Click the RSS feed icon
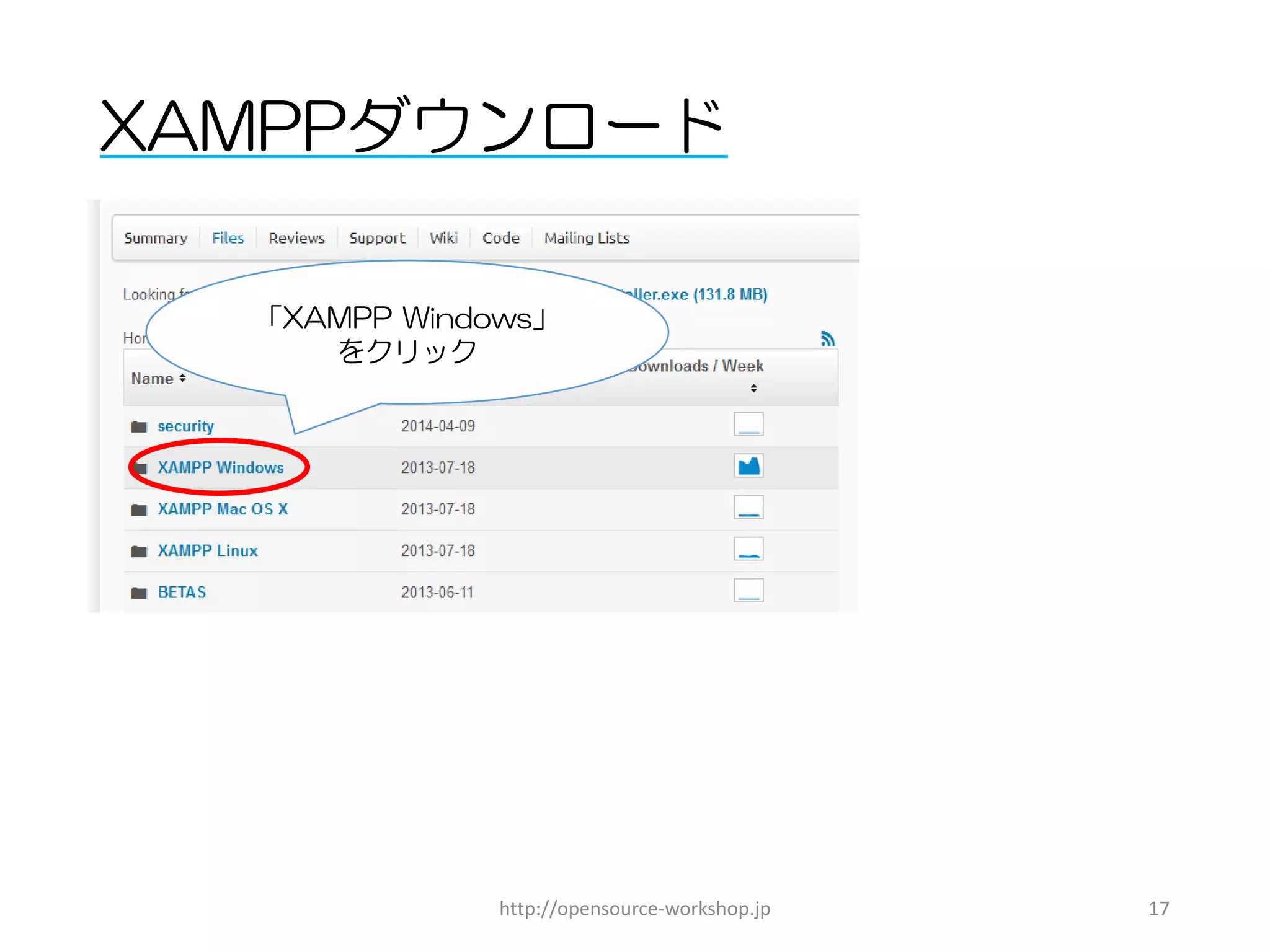This screenshot has height=952, width=1270. pos(828,338)
